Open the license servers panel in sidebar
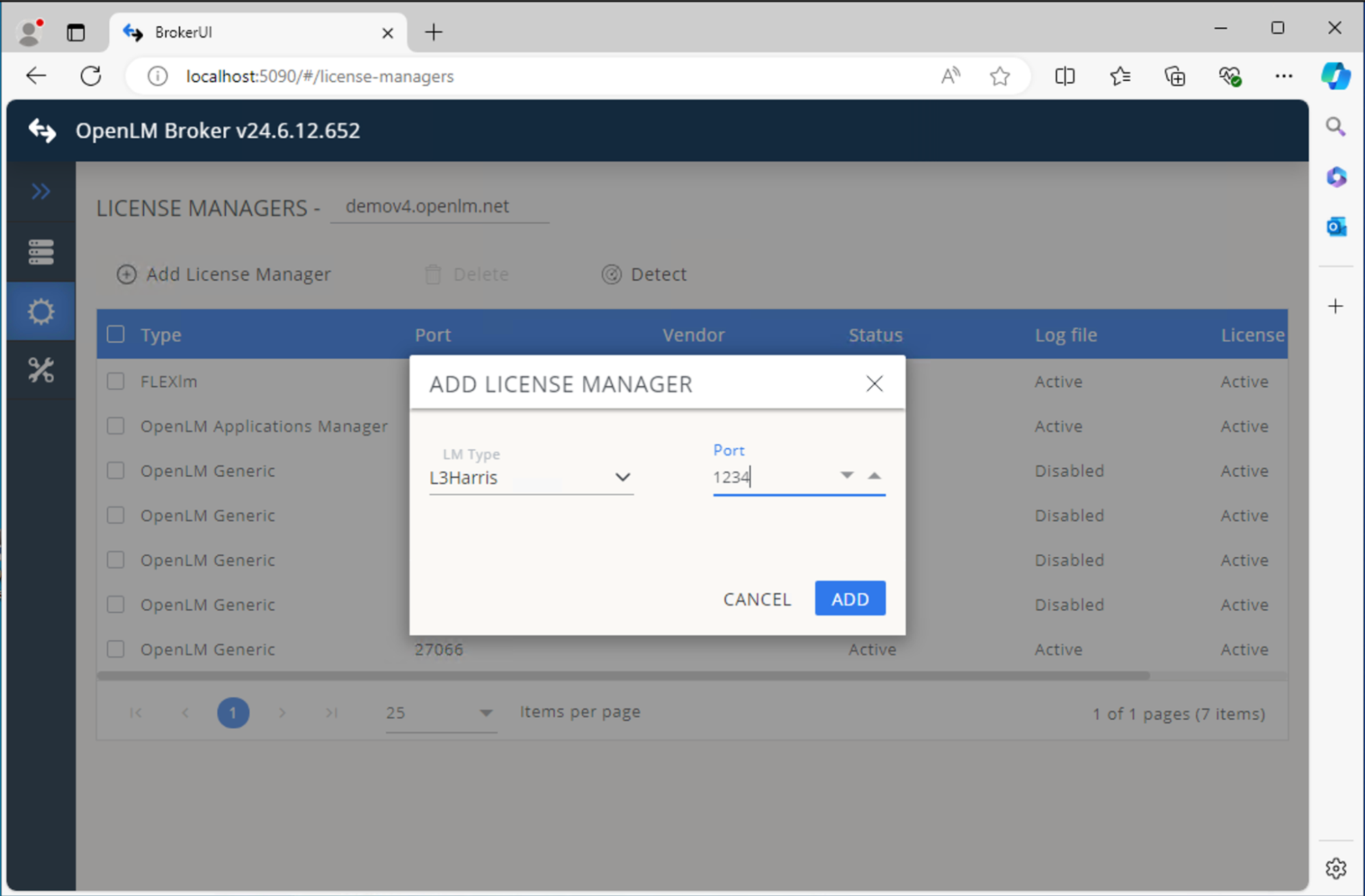The width and height of the screenshot is (1365, 896). tap(40, 251)
